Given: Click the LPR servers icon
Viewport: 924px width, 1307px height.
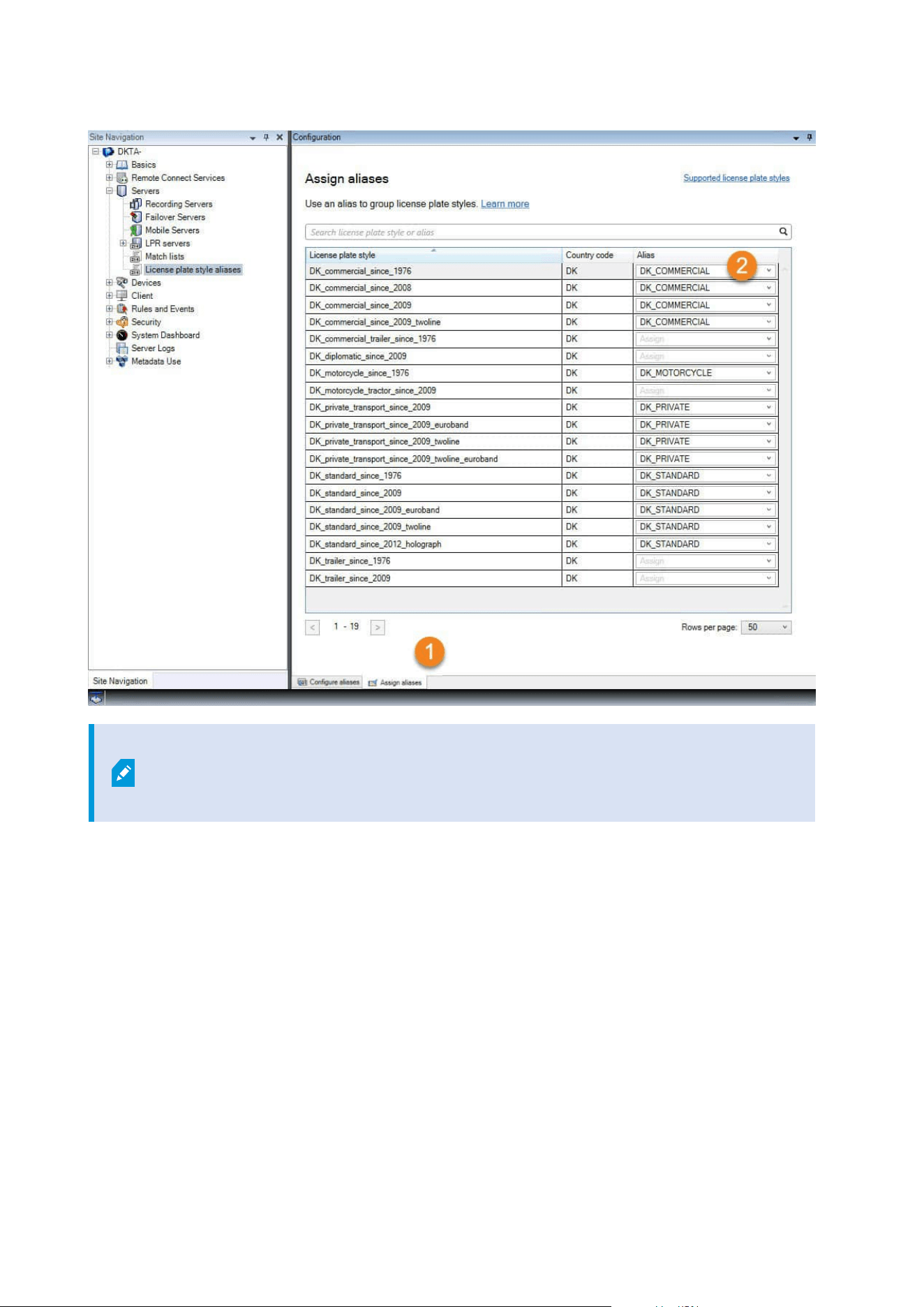Looking at the screenshot, I should pyautogui.click(x=136, y=243).
